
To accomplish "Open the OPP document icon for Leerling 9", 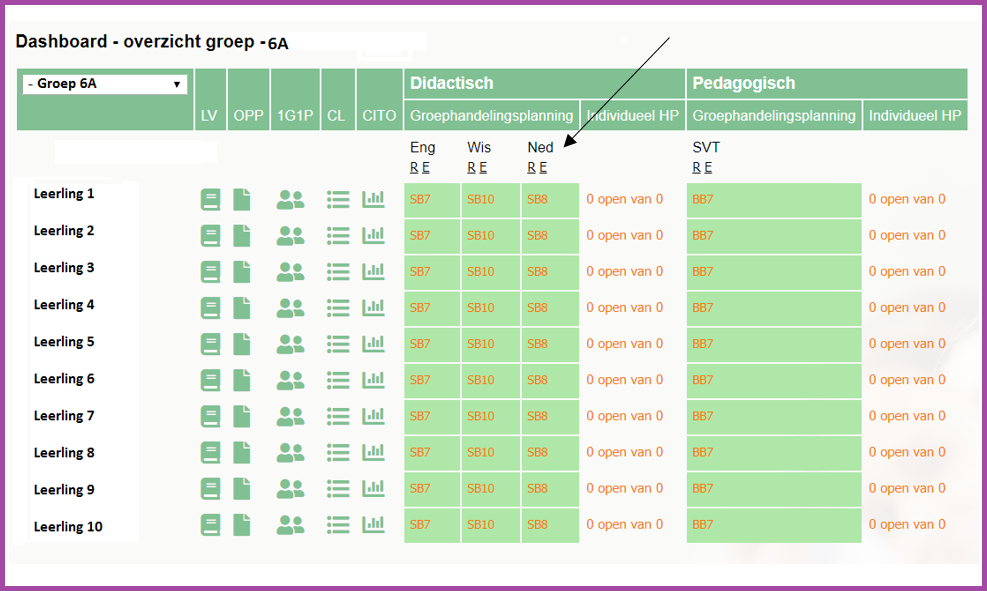I will (242, 488).
